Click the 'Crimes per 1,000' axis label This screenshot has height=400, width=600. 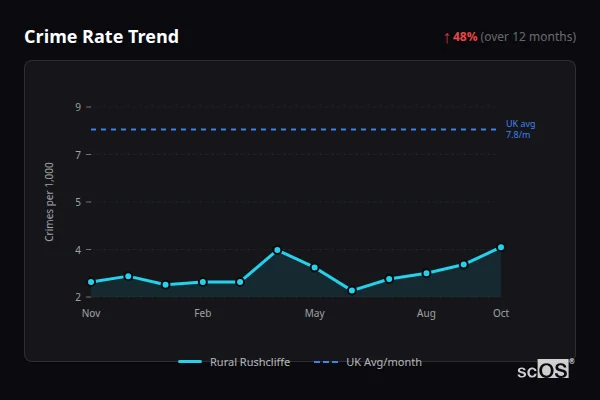click(49, 202)
